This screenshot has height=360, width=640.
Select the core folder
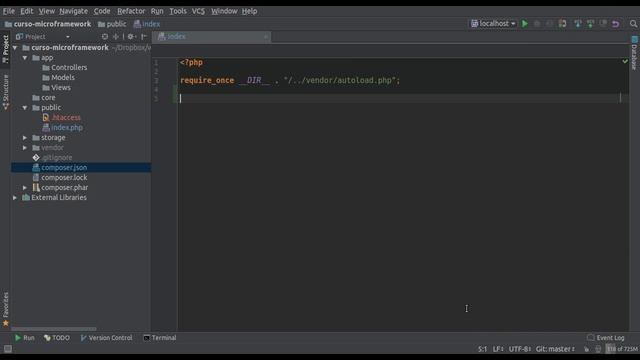[x=44, y=98]
